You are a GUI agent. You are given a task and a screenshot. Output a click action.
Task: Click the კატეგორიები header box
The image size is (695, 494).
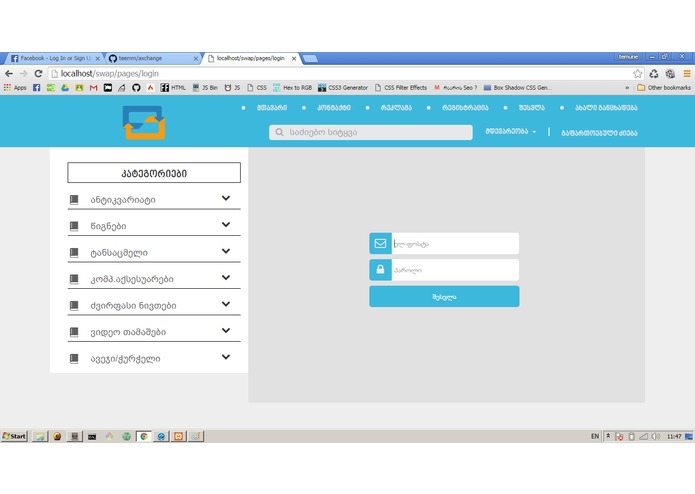[x=154, y=172]
